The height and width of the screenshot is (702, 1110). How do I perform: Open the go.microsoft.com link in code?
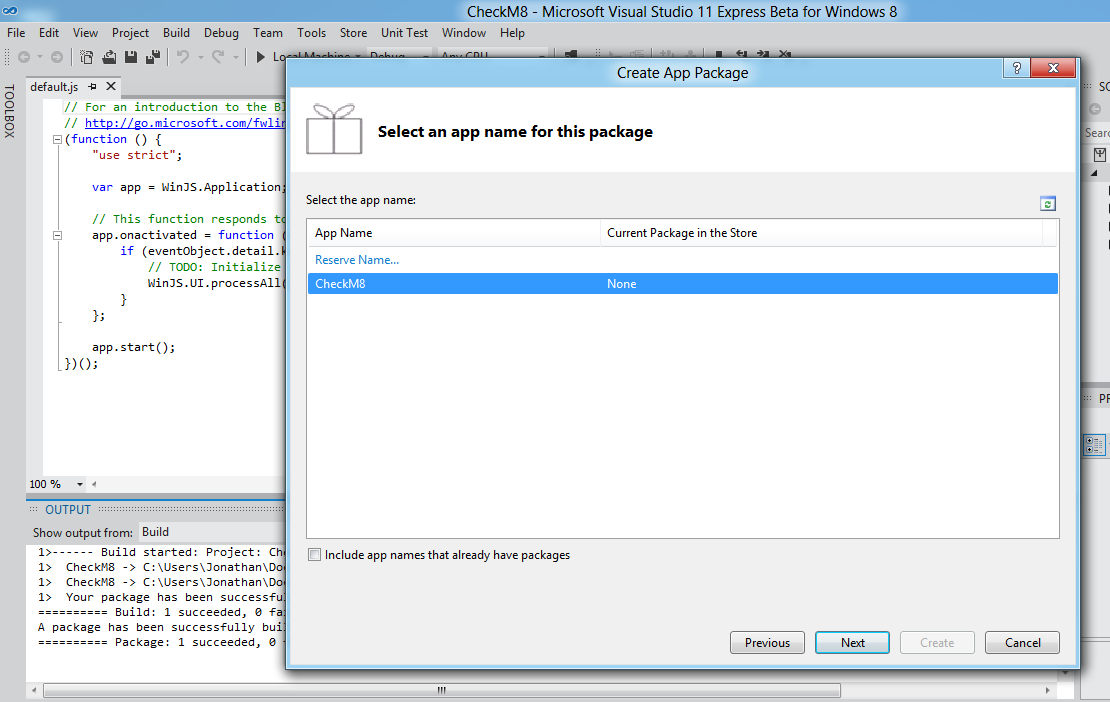[x=185, y=123]
